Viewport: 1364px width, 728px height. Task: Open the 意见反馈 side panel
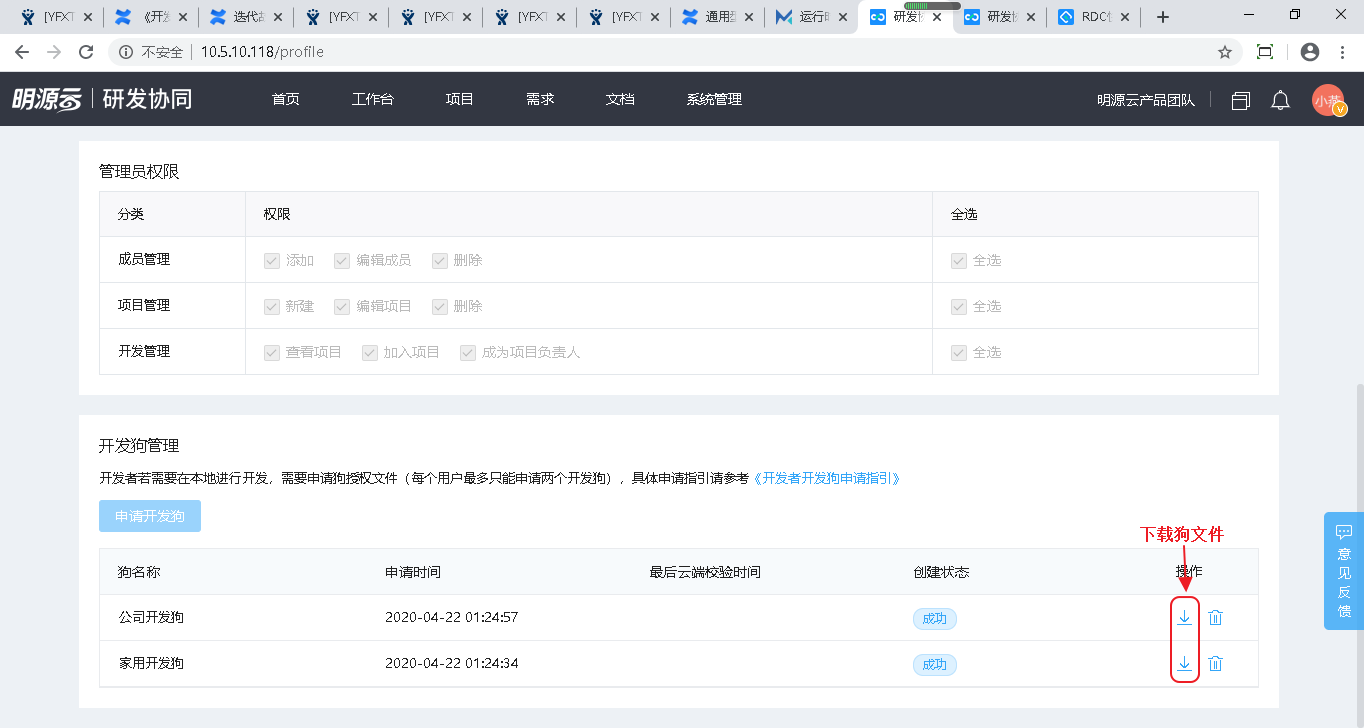(1343, 571)
